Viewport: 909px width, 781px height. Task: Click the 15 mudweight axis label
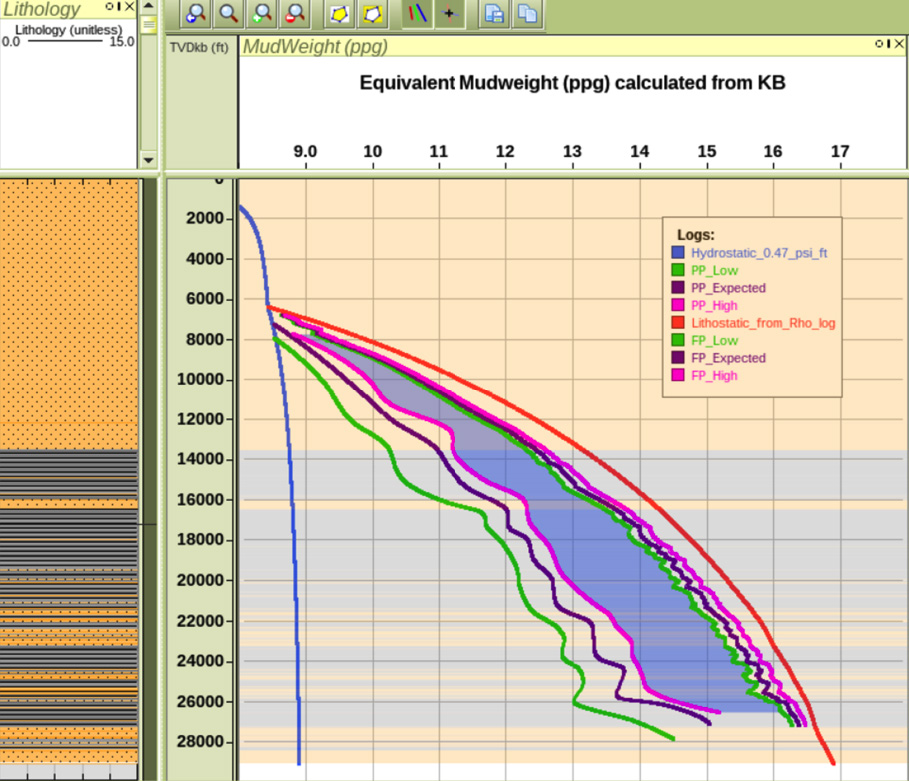707,151
